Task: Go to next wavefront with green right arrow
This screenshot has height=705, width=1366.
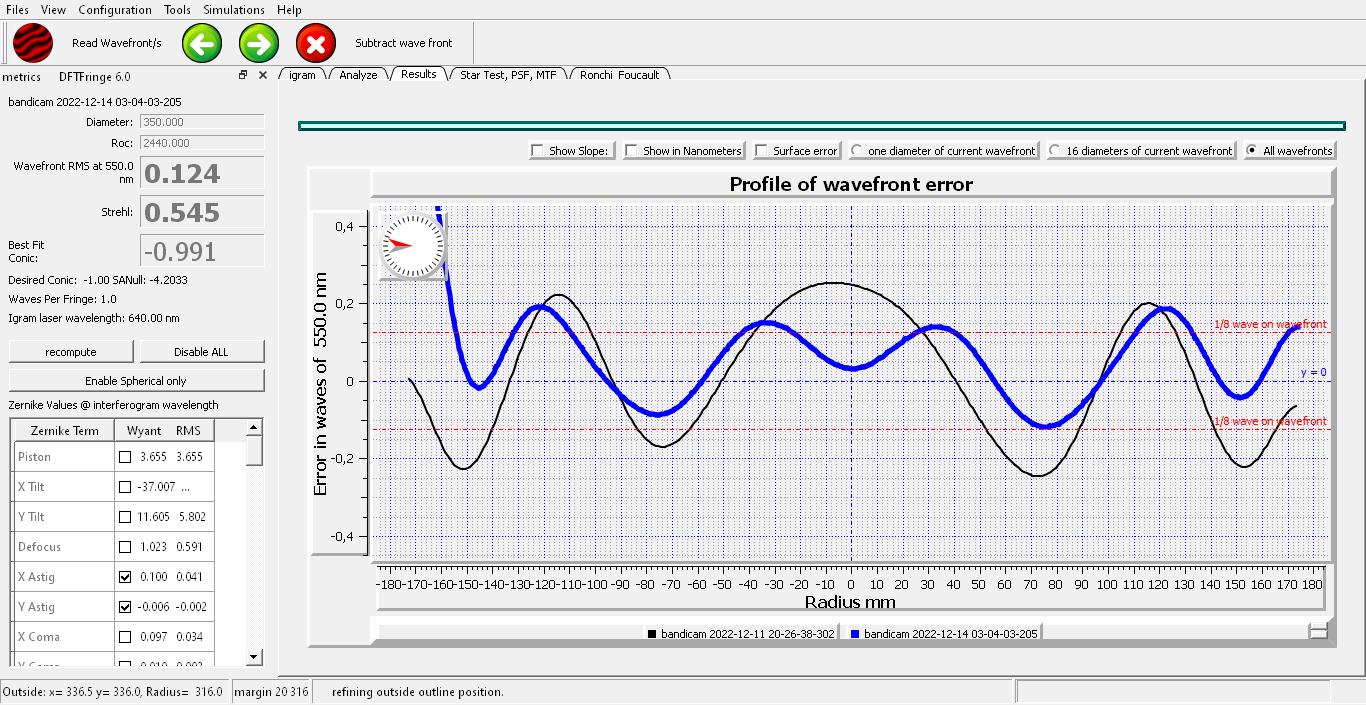Action: (x=259, y=43)
